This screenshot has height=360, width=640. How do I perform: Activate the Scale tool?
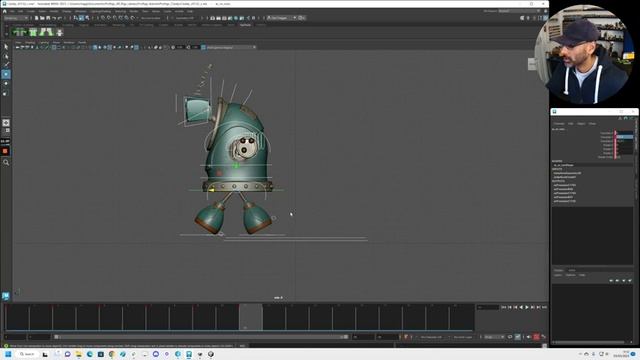(6, 93)
